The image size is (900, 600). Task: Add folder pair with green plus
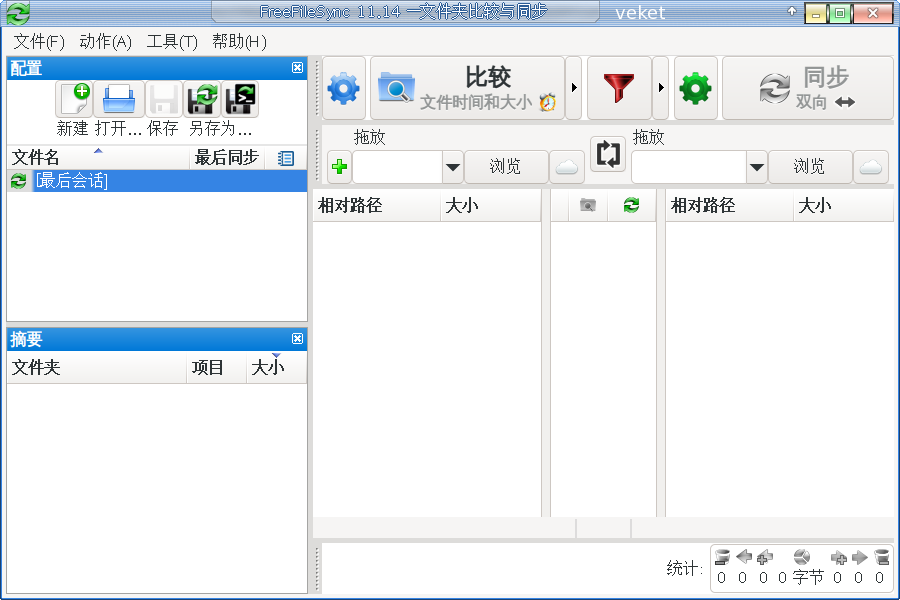pyautogui.click(x=339, y=167)
